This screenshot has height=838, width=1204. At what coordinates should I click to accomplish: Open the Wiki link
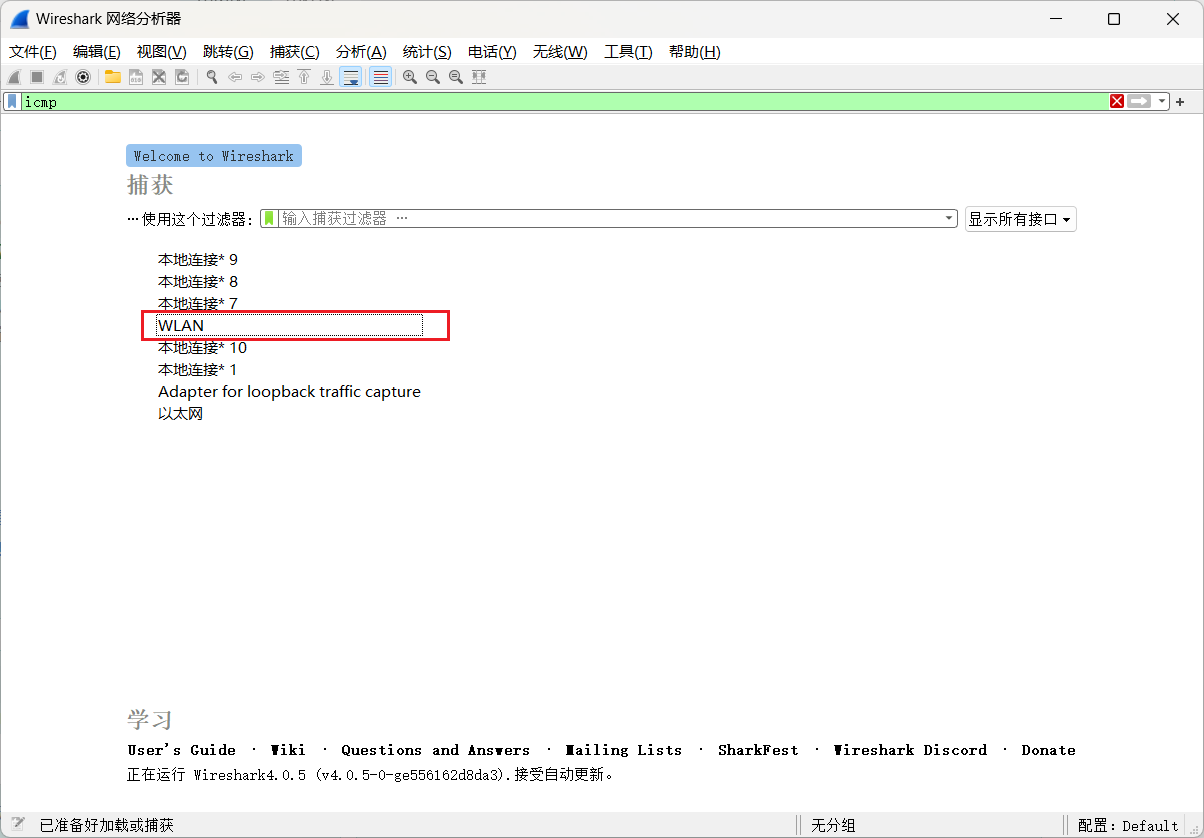(288, 750)
